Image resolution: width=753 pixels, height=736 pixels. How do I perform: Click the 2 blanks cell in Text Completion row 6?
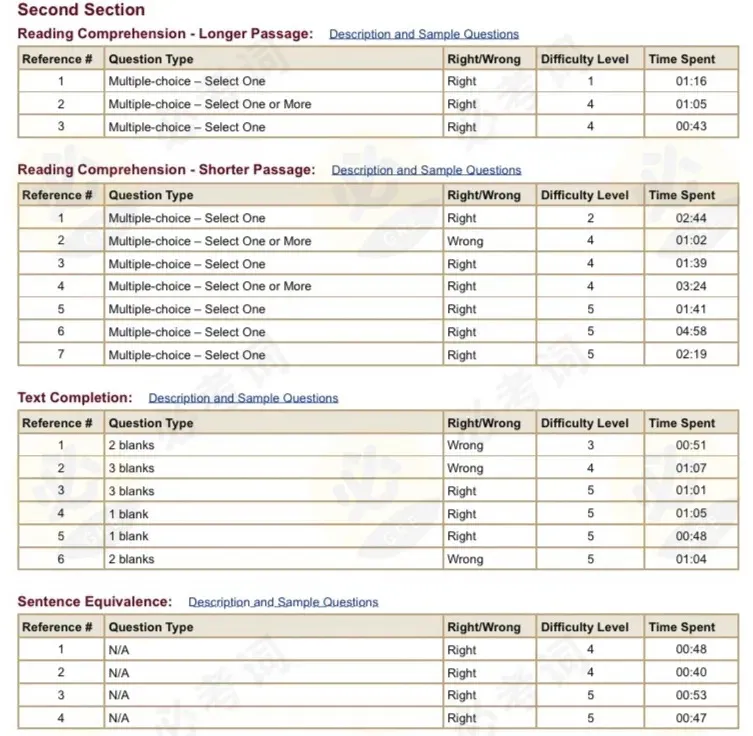(132, 559)
